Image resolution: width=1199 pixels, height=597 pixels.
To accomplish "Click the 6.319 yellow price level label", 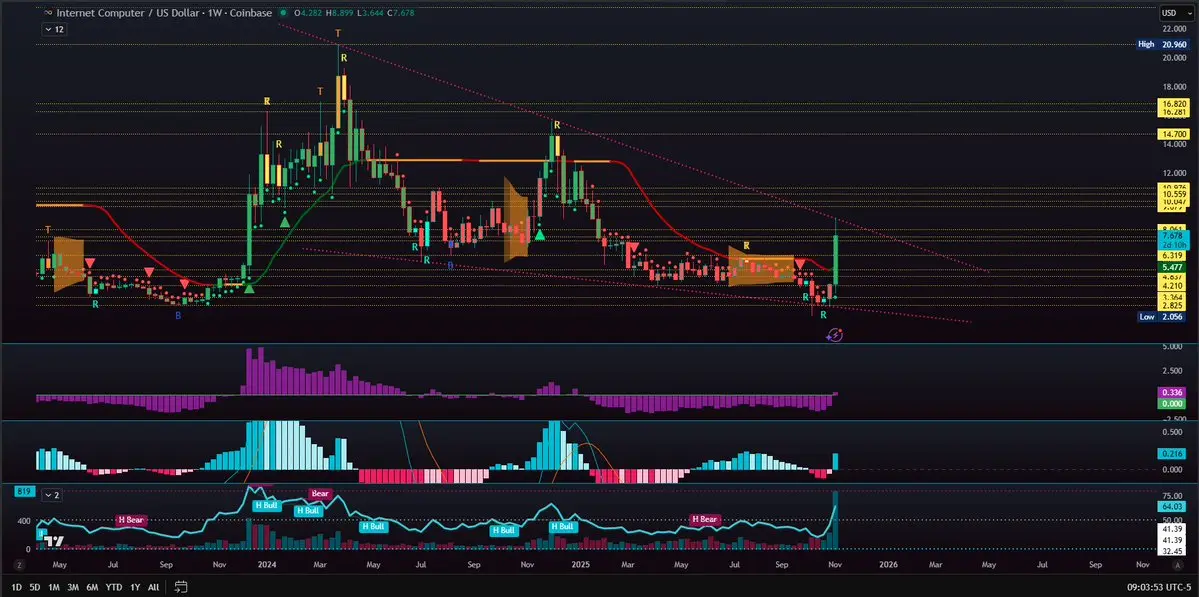I will click(x=1174, y=255).
